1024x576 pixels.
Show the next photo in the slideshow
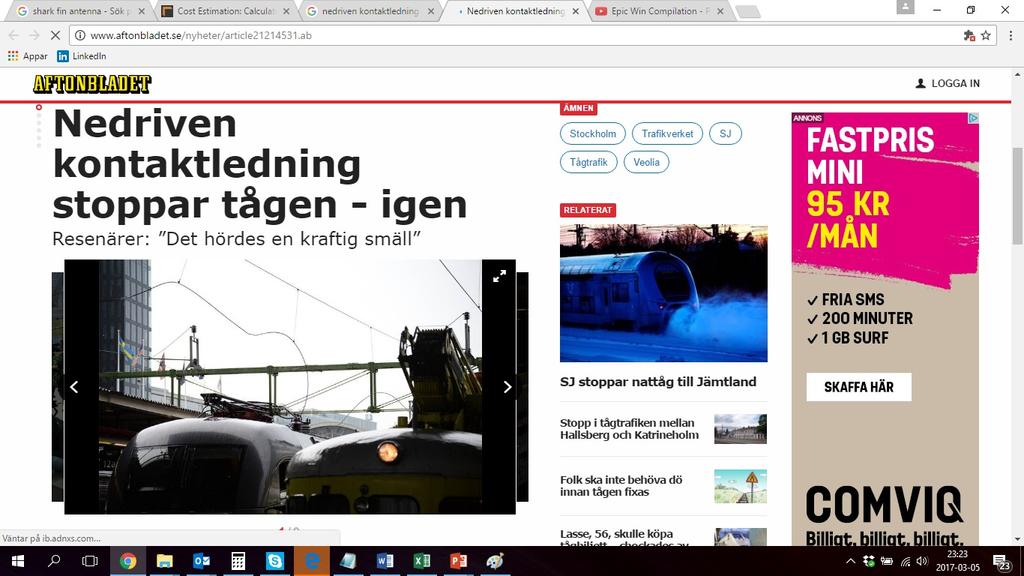point(507,387)
